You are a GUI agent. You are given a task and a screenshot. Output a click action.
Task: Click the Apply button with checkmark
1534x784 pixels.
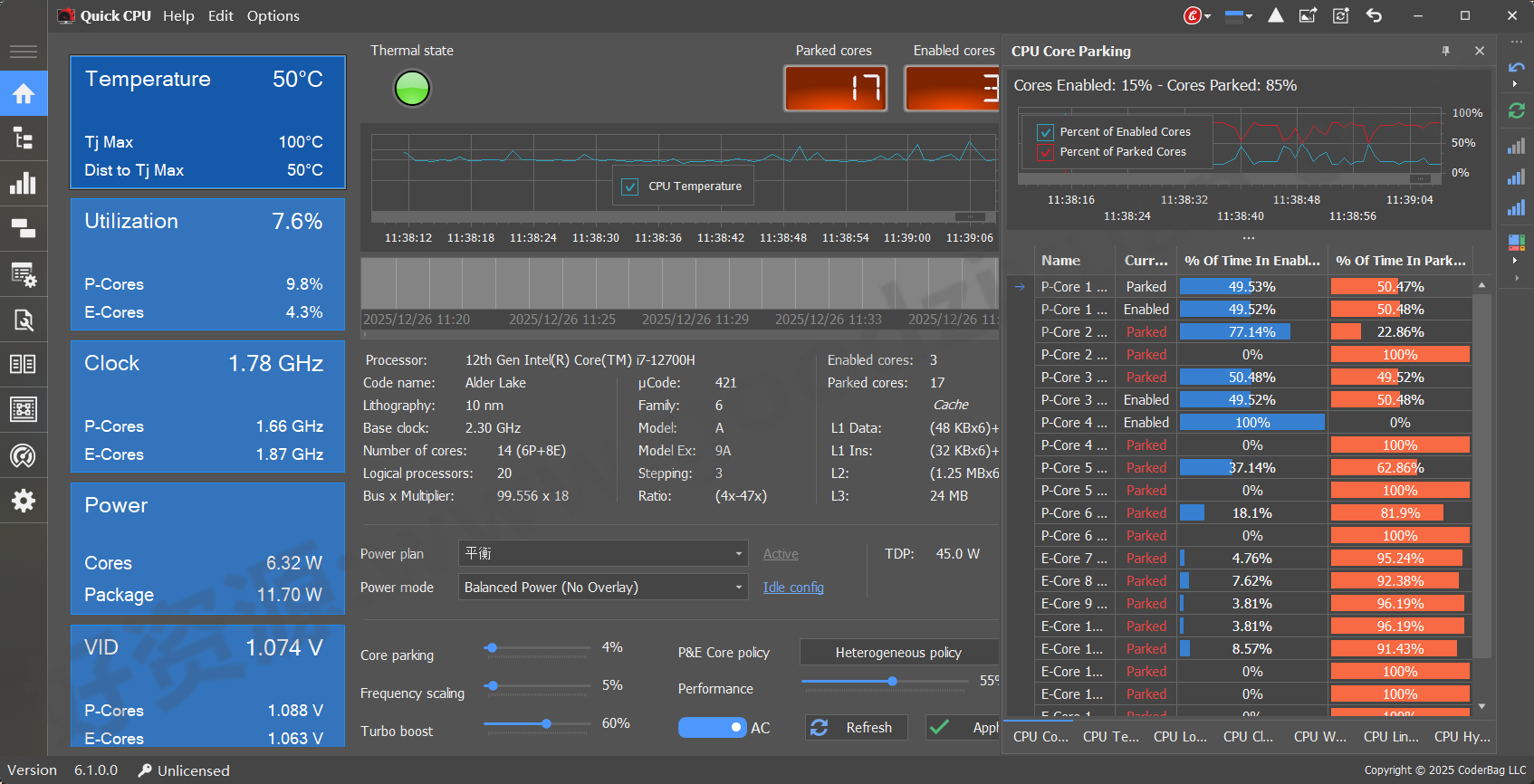click(x=963, y=727)
